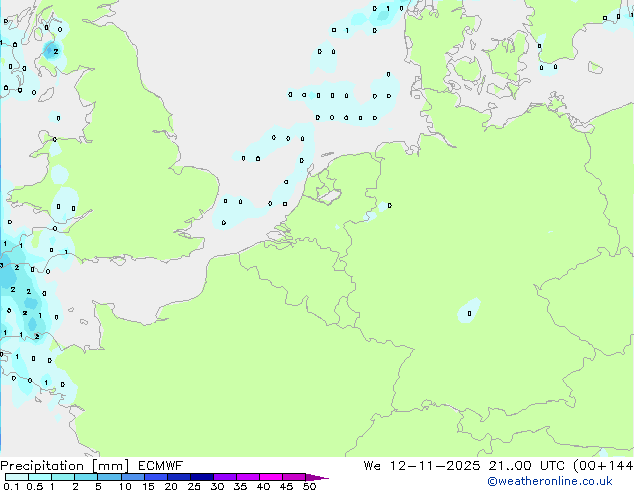This screenshot has width=634, height=490.
Task: Pick the 35–40 mm purple legend swatch
Action: tap(248, 477)
